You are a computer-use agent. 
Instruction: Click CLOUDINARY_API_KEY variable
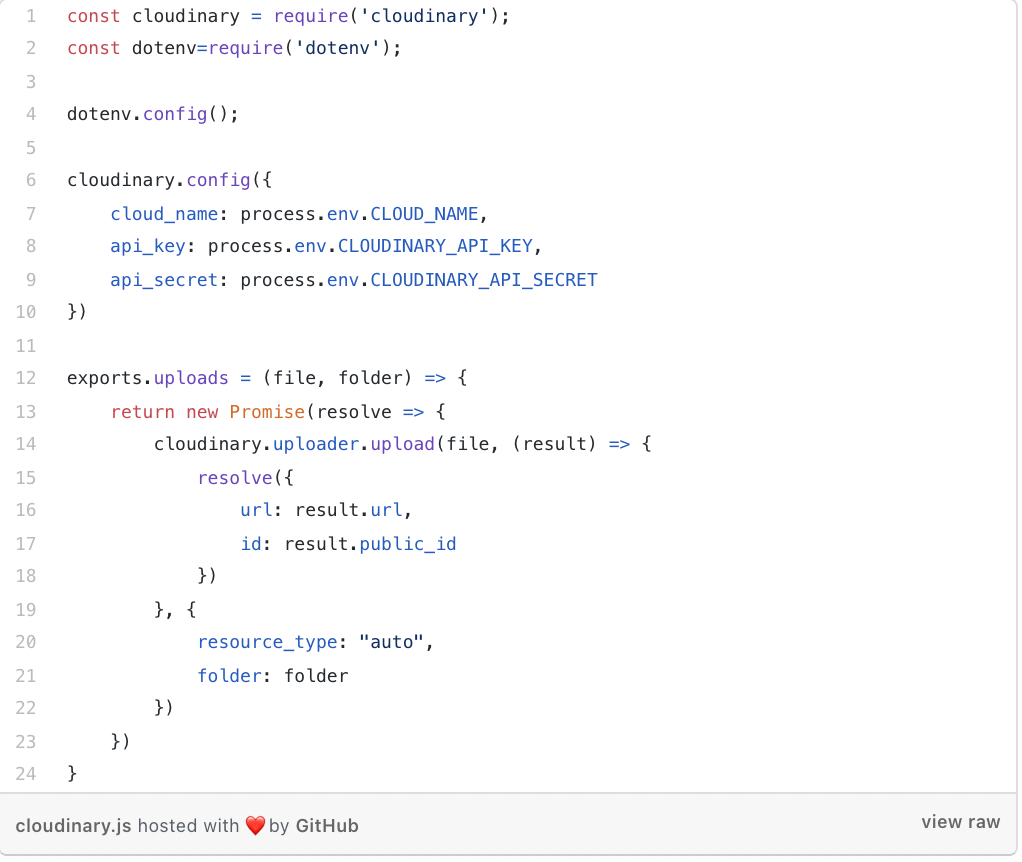tap(435, 246)
